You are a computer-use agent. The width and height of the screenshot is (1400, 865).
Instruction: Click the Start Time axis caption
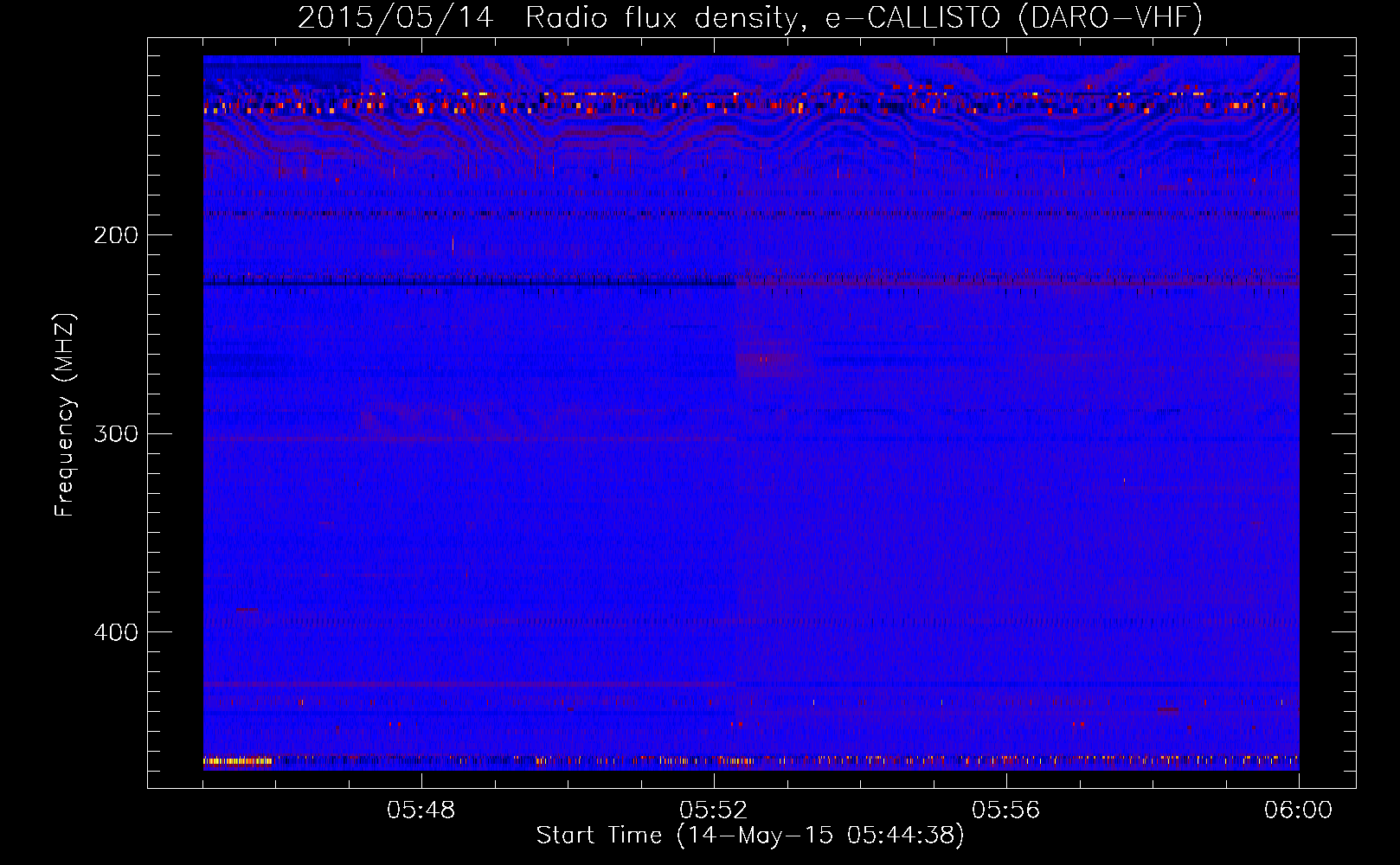[750, 836]
